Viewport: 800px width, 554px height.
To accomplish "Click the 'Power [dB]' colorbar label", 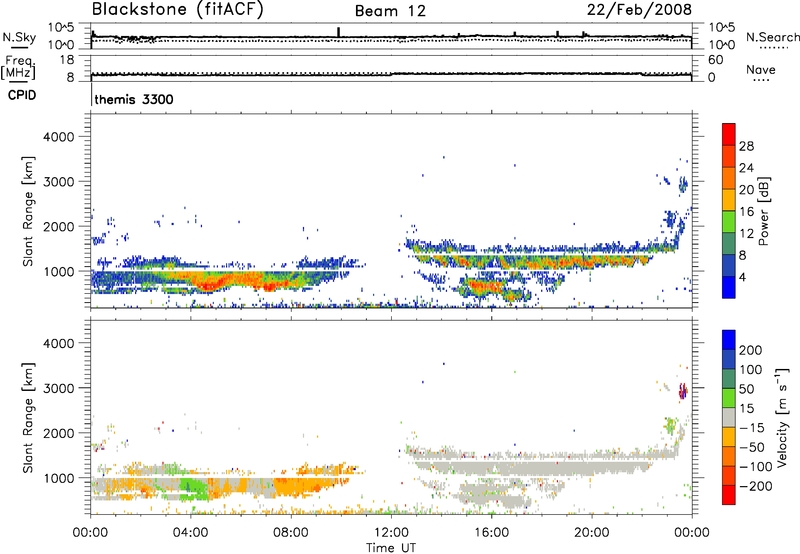I will pyautogui.click(x=764, y=211).
